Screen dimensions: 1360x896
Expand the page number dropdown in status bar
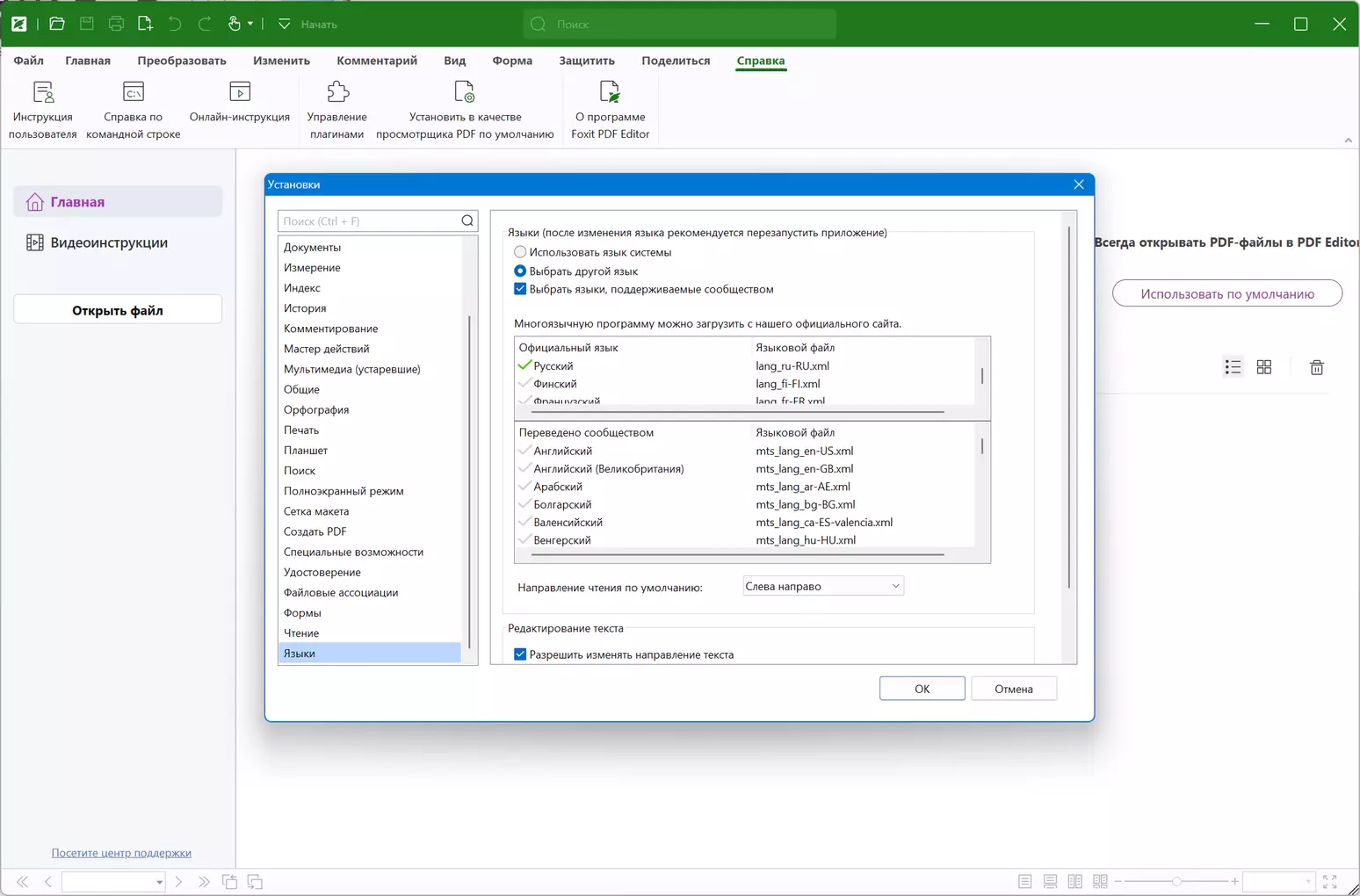click(159, 882)
